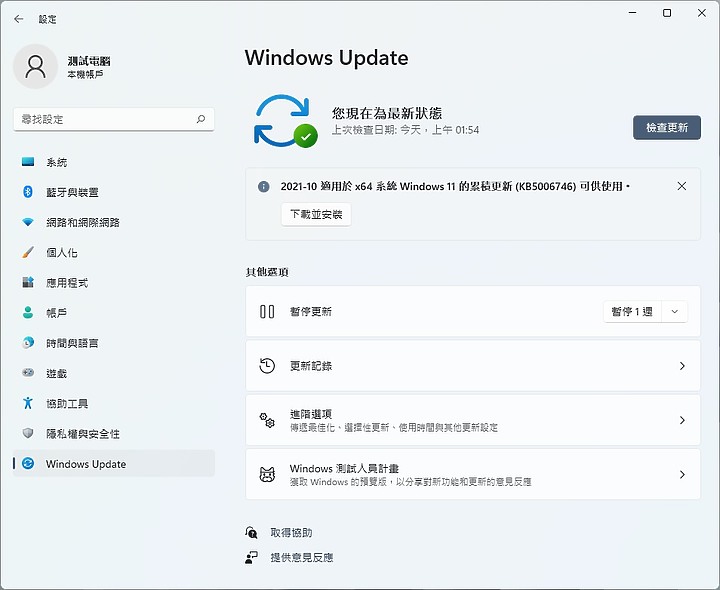Click the pause icon next to 暫停更新
Viewport: 720px width, 590px height.
(267, 311)
